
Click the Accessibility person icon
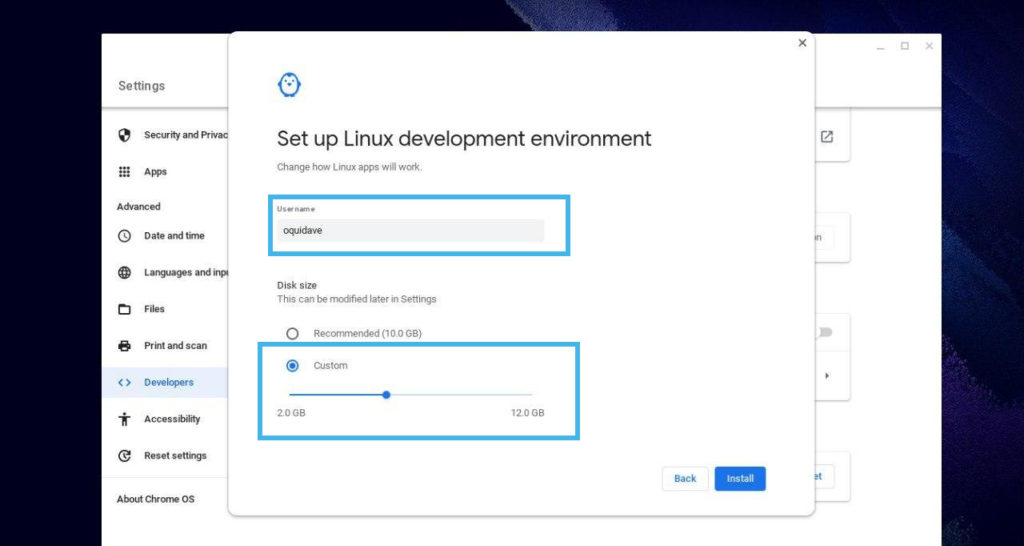124,419
